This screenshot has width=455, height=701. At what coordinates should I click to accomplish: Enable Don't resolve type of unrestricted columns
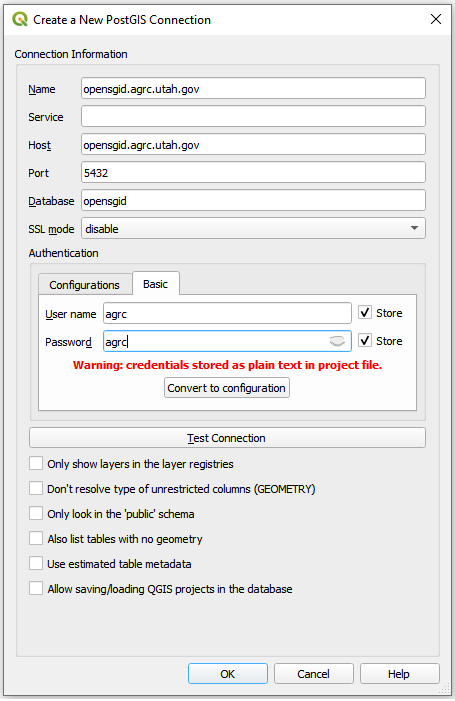pos(36,488)
